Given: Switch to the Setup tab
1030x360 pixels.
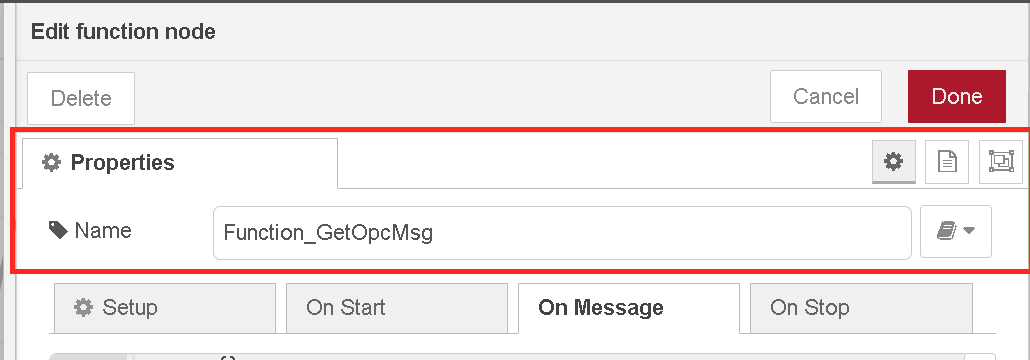Looking at the screenshot, I should 165,307.
